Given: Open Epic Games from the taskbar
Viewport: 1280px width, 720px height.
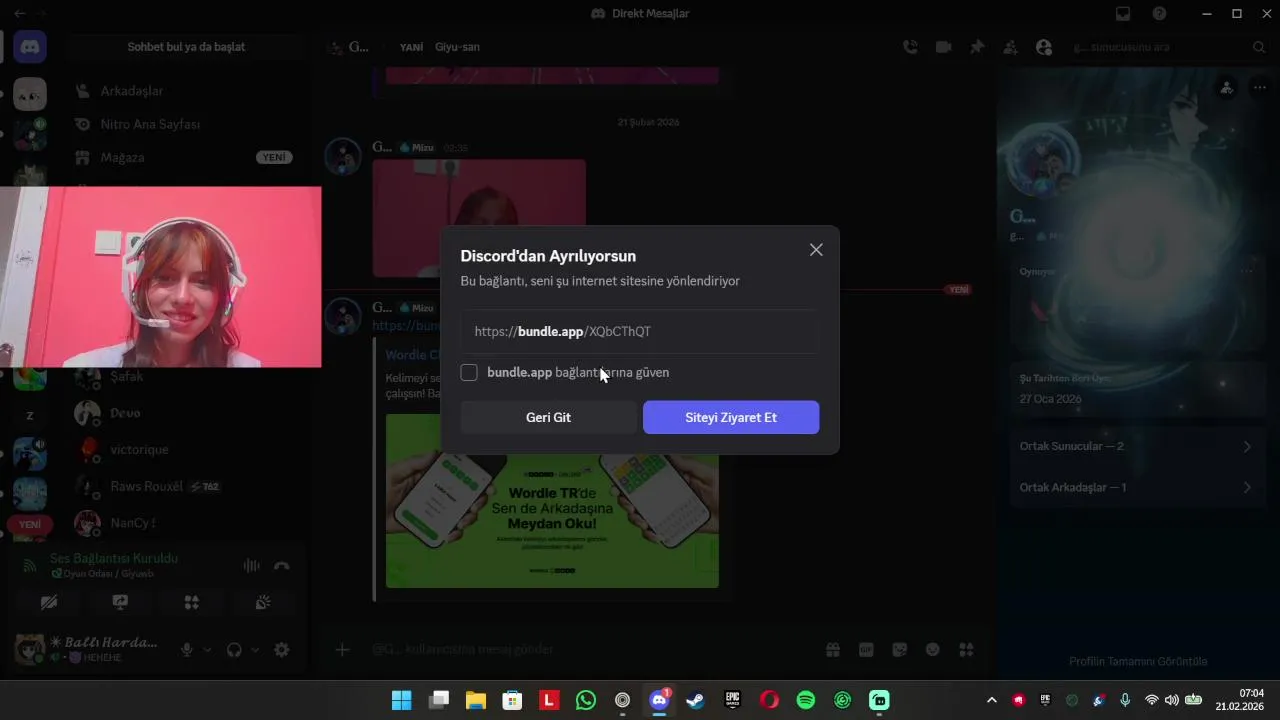Looking at the screenshot, I should [x=732, y=700].
